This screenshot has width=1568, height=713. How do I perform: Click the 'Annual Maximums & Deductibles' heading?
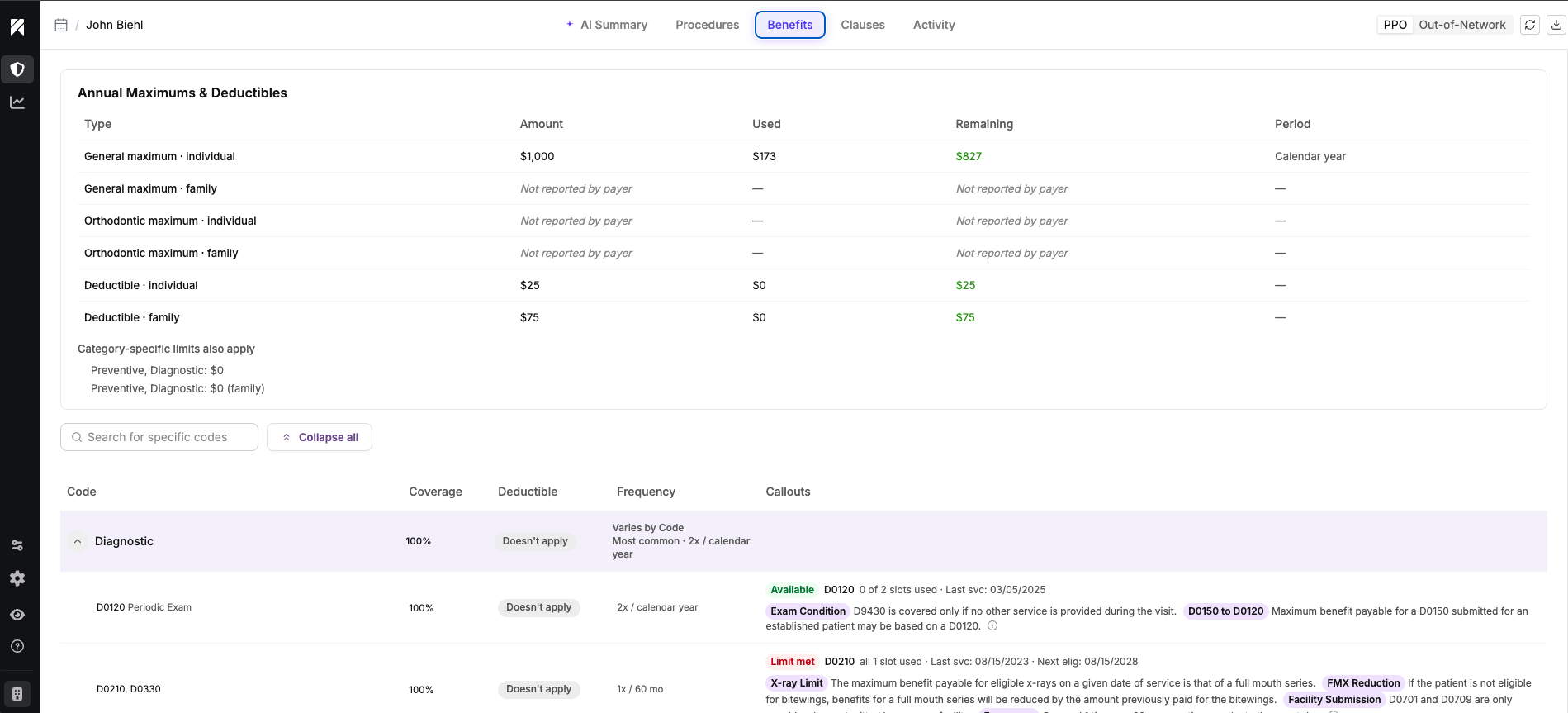tap(182, 93)
